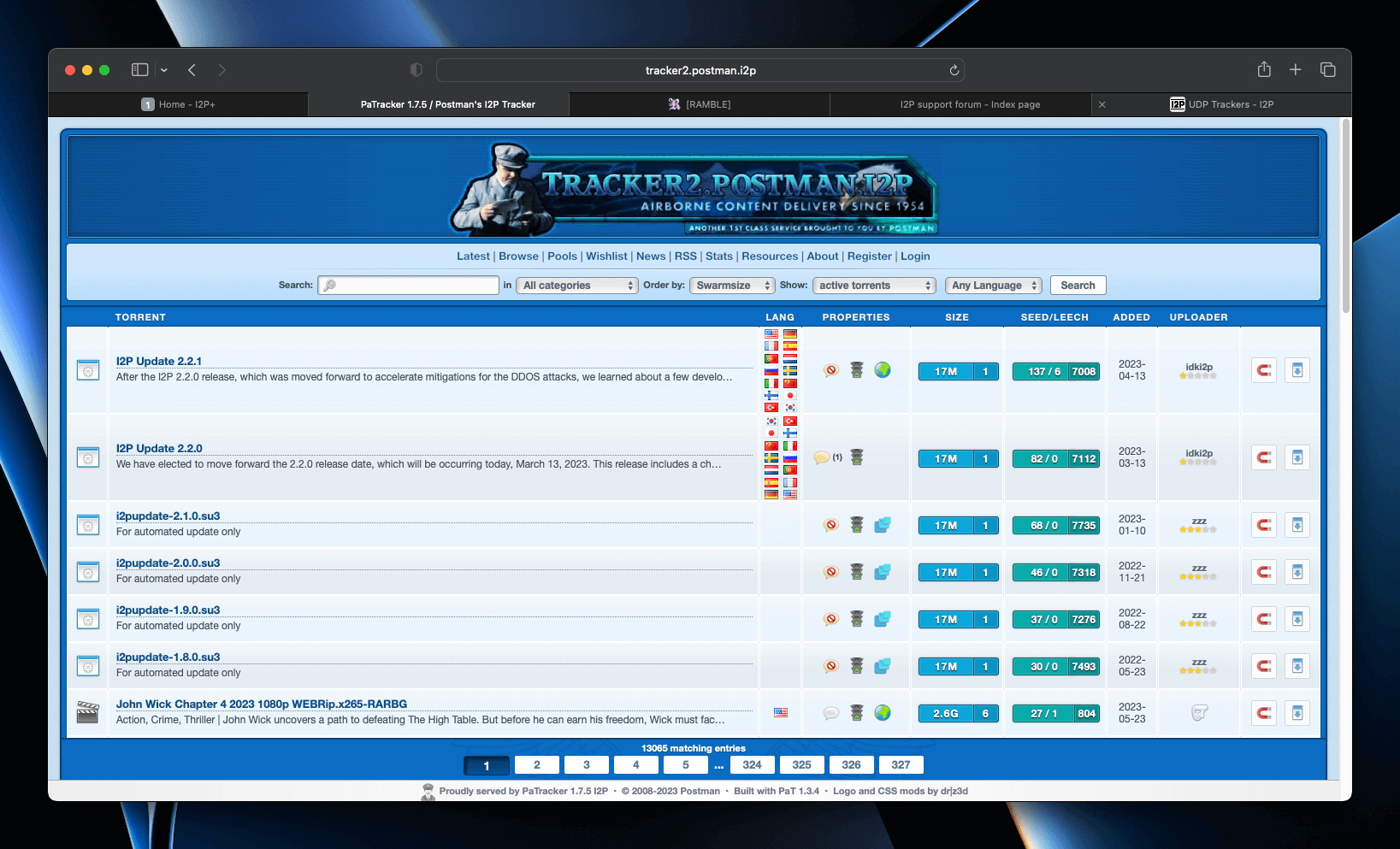This screenshot has height=849, width=1400.
Task: Click the privacy shield icon in Safari toolbar
Action: pyautogui.click(x=416, y=70)
